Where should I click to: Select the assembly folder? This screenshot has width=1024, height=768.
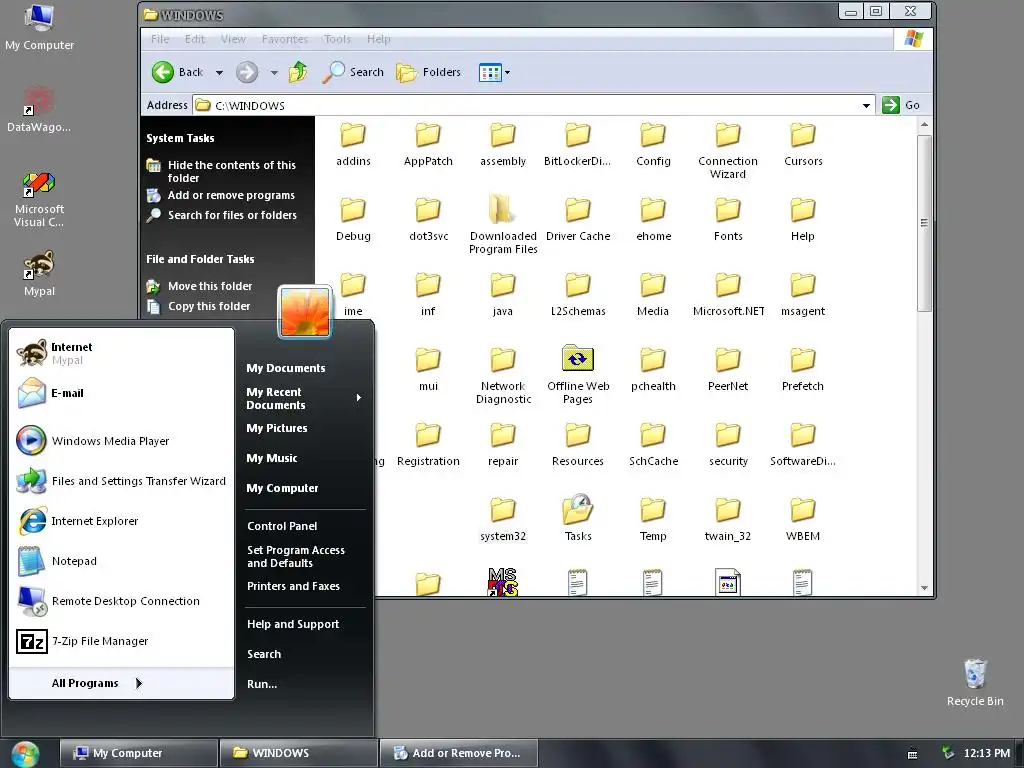click(503, 144)
